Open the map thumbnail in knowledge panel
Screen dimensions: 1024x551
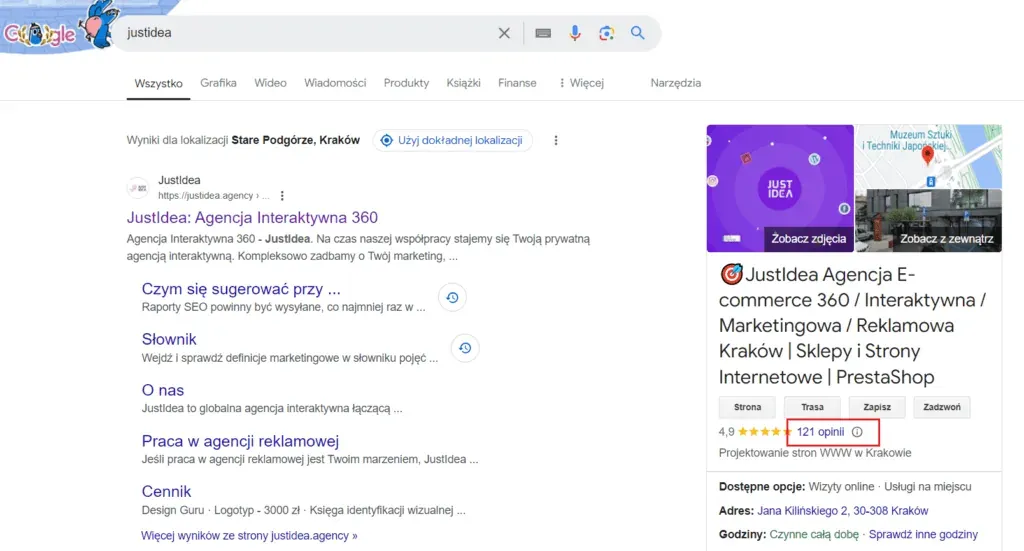[929, 157]
